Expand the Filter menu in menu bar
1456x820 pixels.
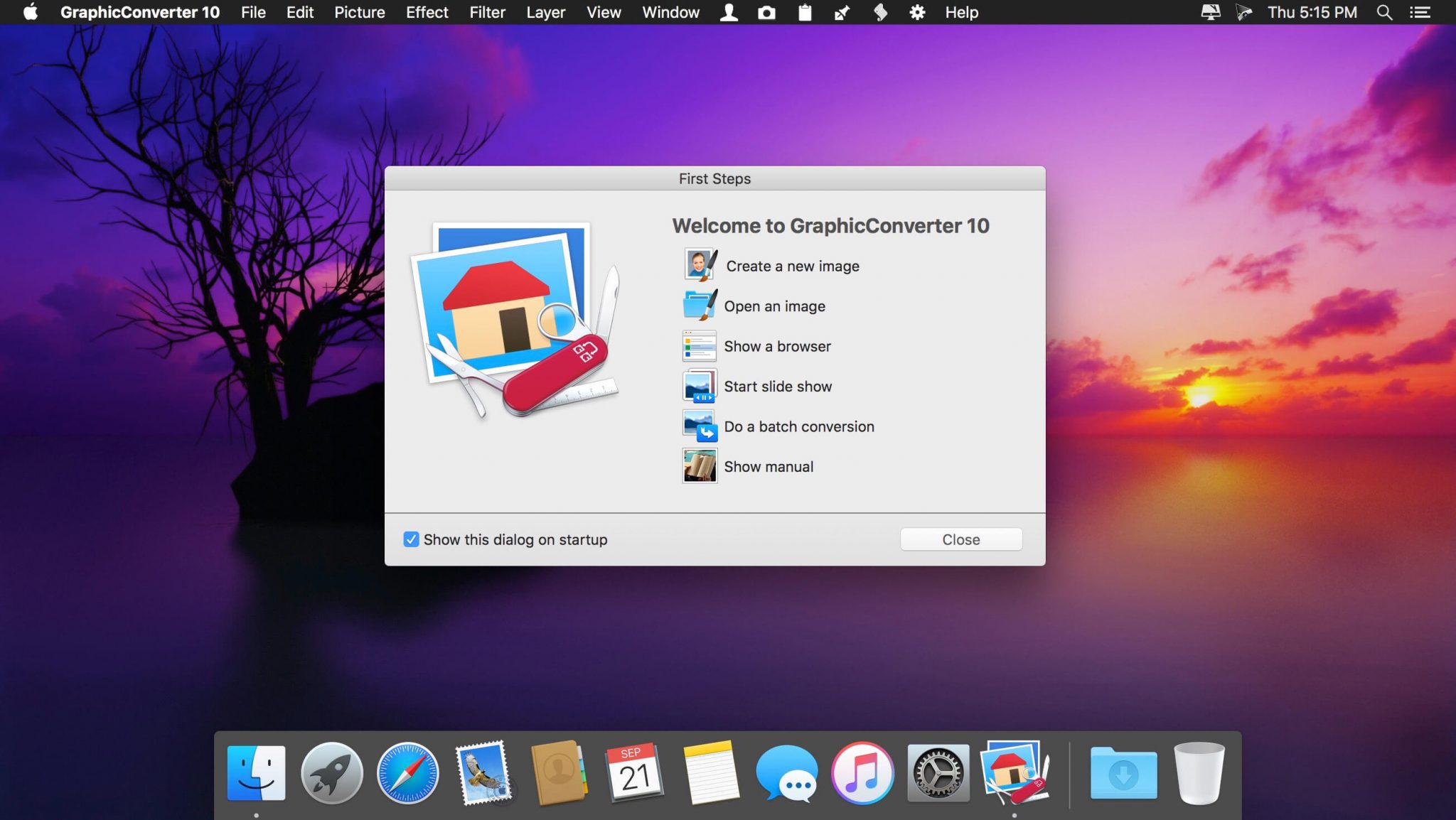(x=487, y=12)
